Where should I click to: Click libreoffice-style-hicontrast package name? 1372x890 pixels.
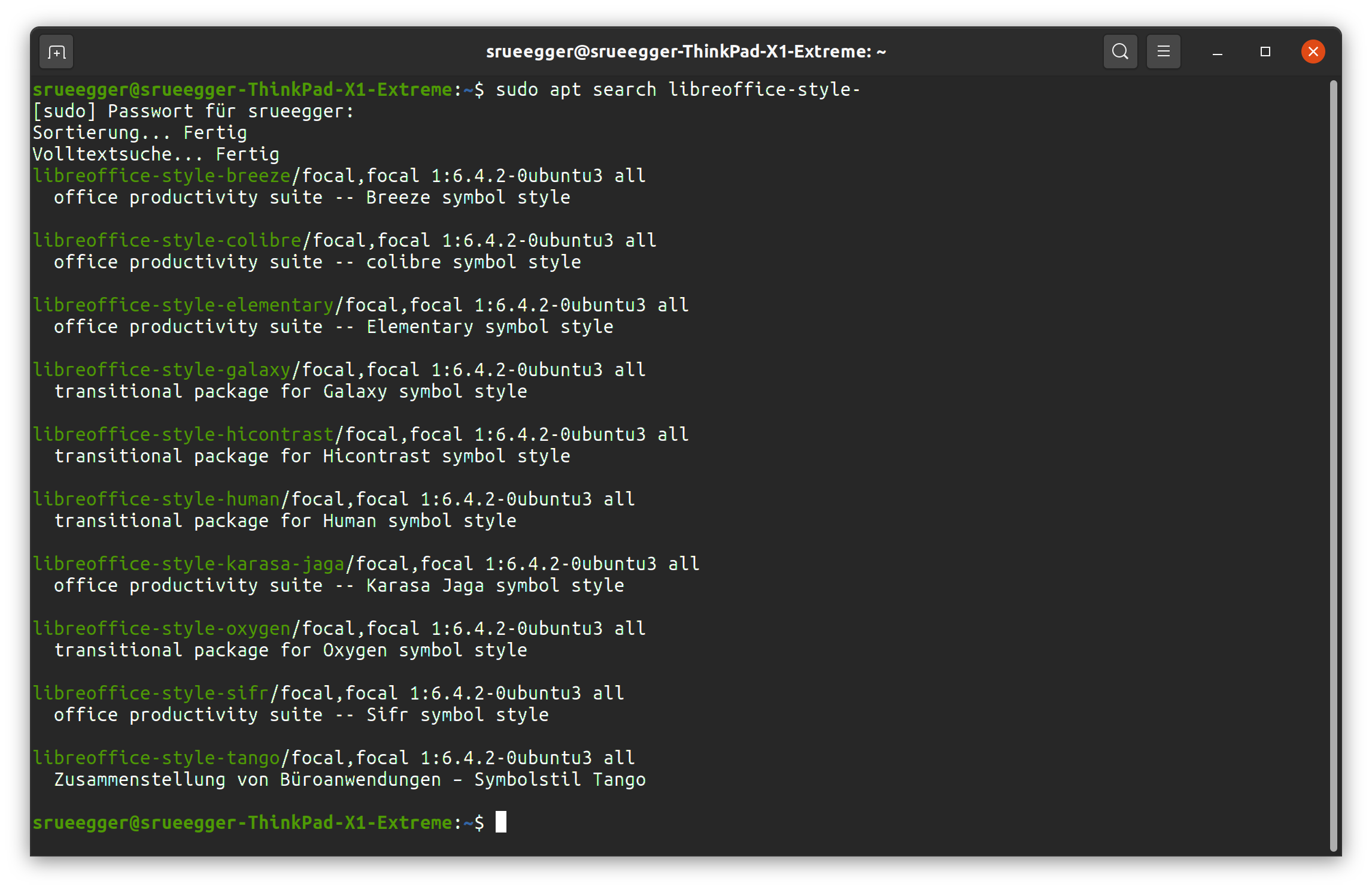[x=183, y=435]
